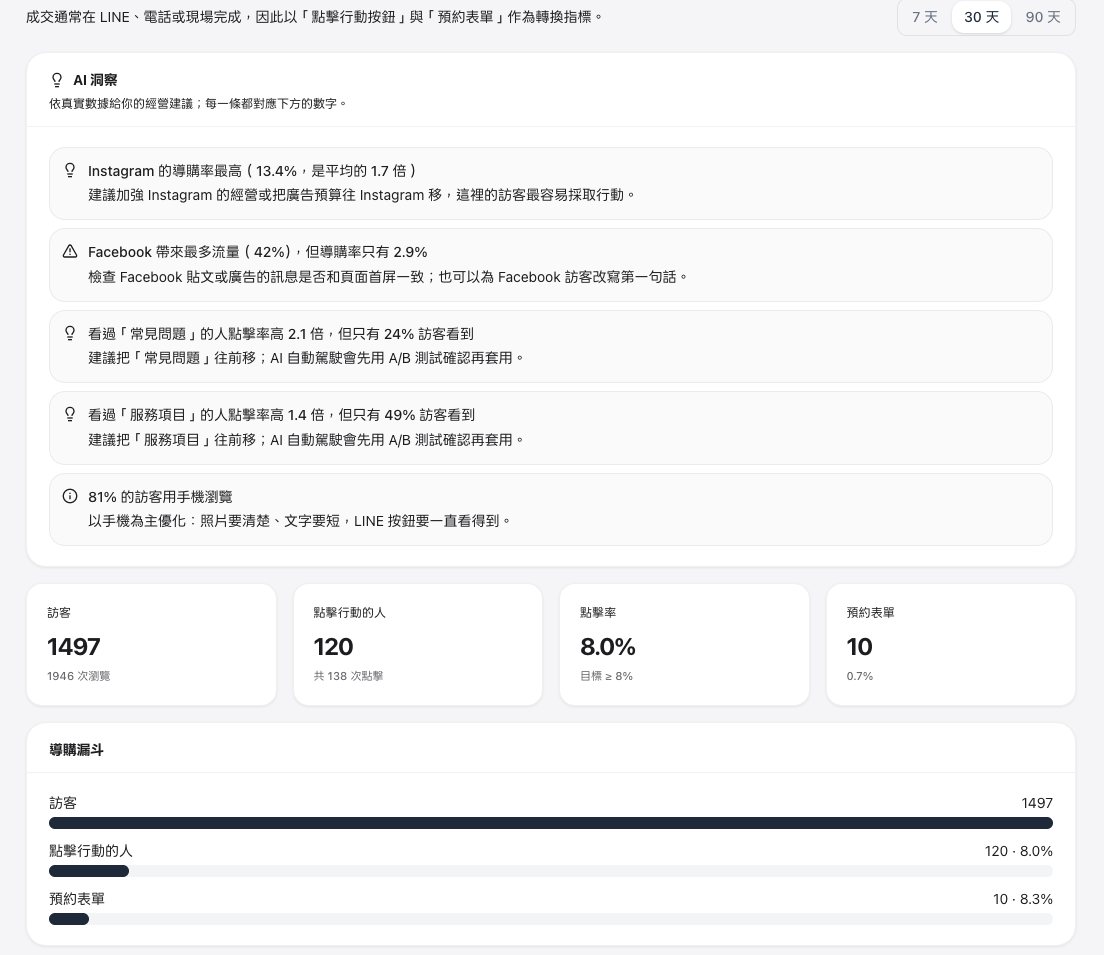Click the 預約表單 label in the funnel
This screenshot has width=1104, height=955.
pos(77,899)
